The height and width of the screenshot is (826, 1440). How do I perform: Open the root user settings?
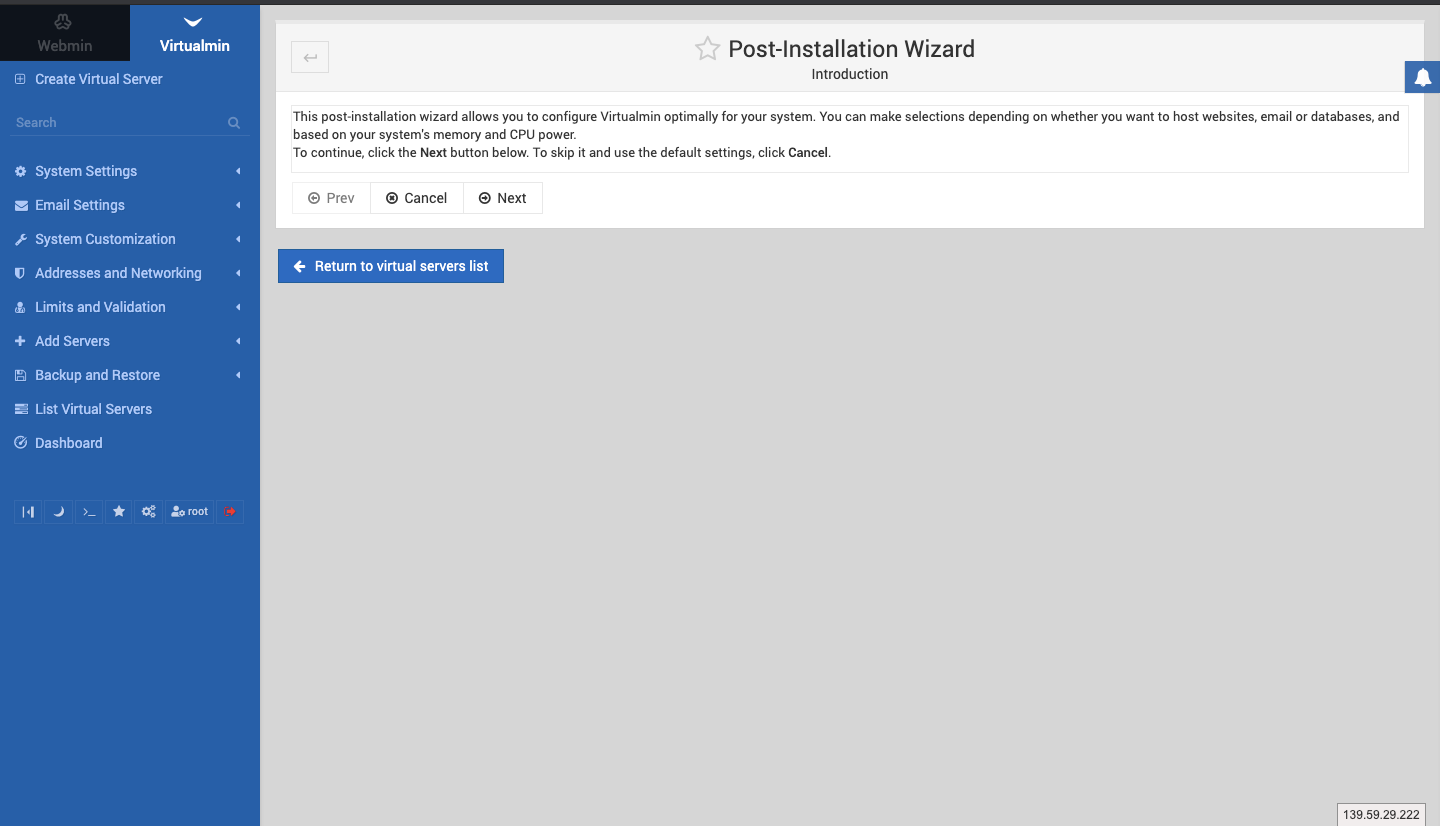coord(190,512)
